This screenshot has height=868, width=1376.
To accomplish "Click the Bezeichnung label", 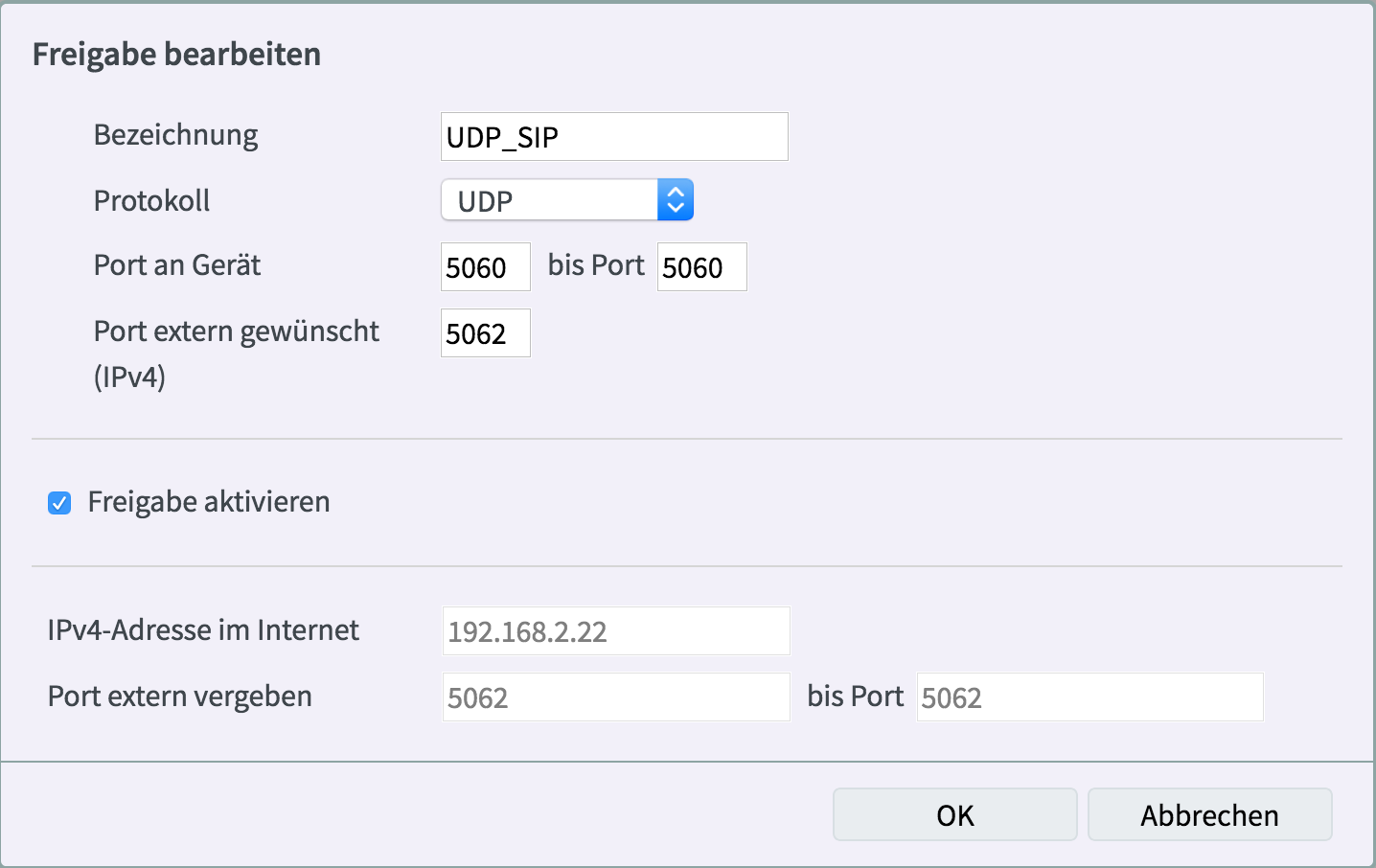I will 176,135.
